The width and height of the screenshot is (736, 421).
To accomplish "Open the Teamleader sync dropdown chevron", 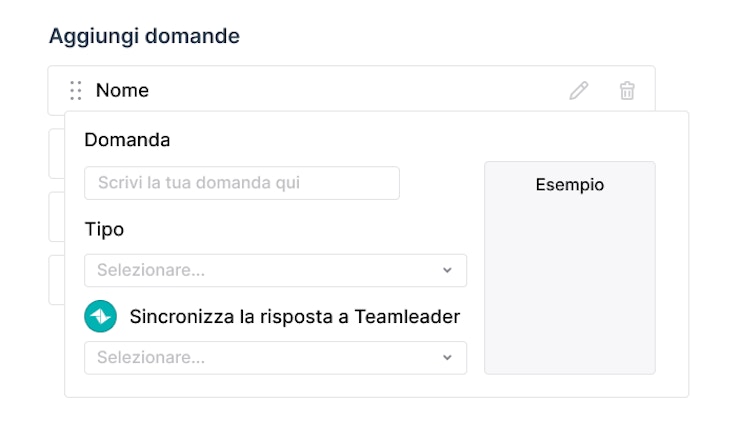I will coord(447,358).
